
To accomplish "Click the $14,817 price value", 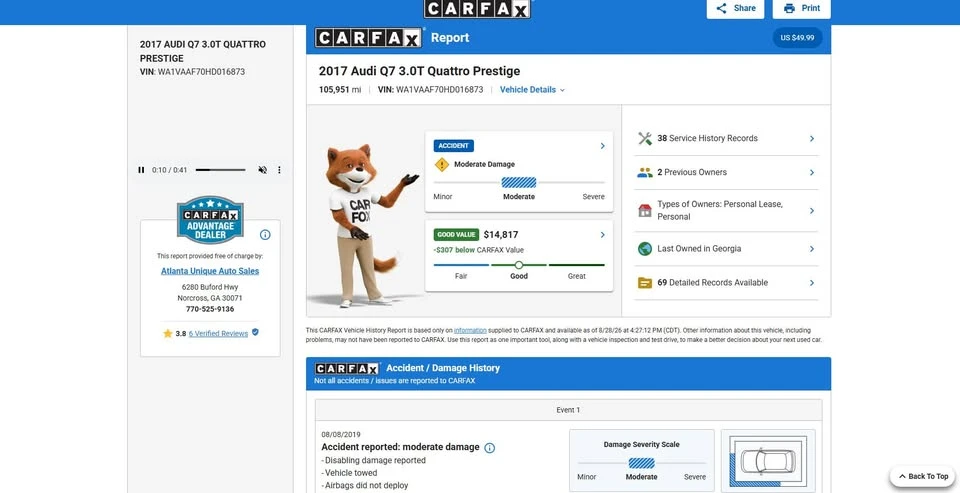I will tap(501, 235).
